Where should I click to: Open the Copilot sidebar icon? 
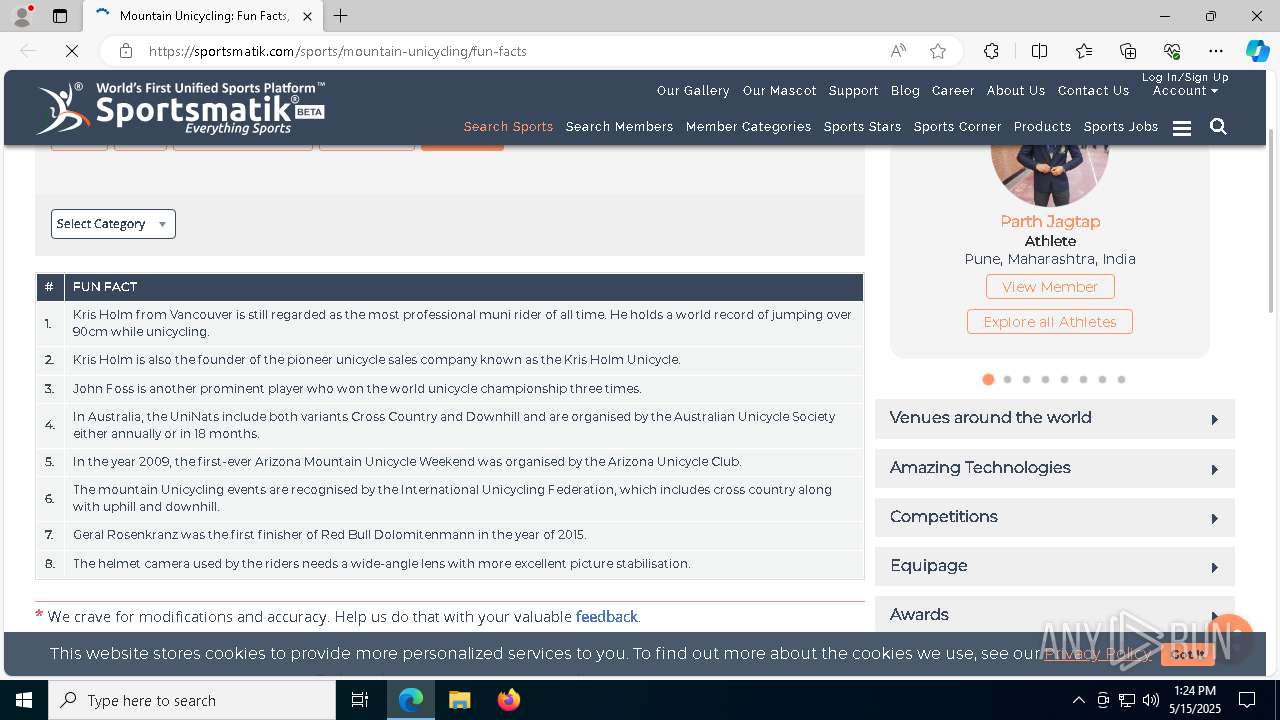pyautogui.click(x=1257, y=51)
